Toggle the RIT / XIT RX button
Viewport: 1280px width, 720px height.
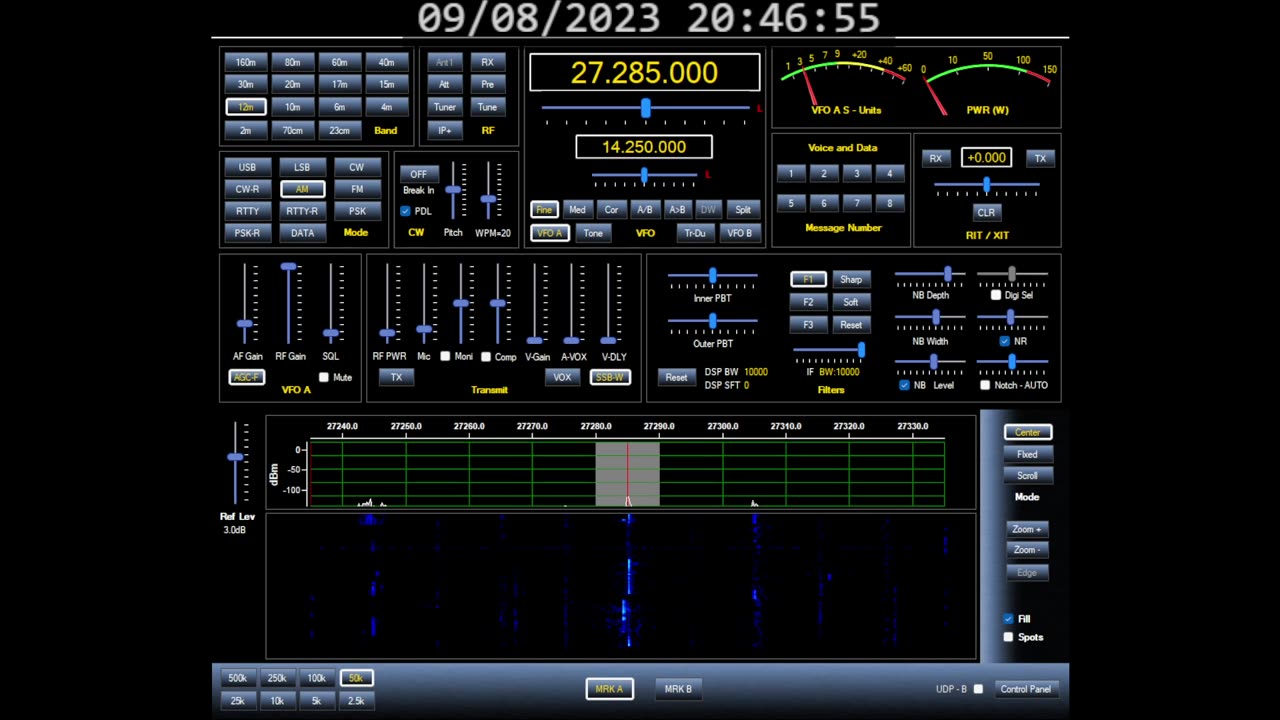pyautogui.click(x=935, y=158)
